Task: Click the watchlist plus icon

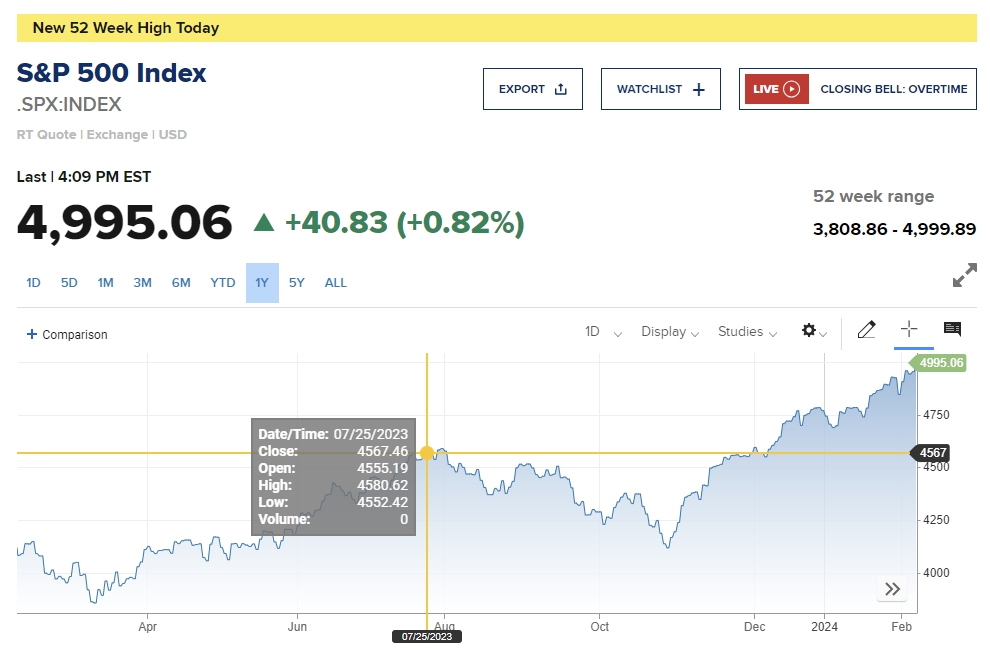Action: [698, 89]
